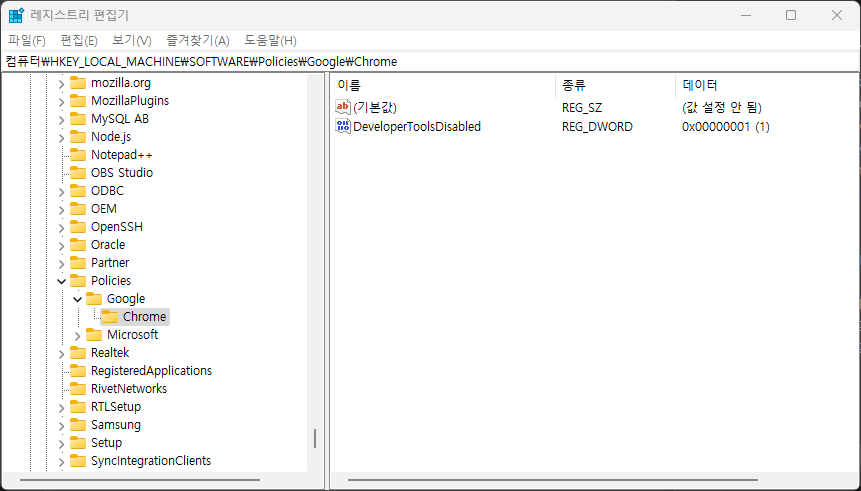Open the 즐겨찾기(A) menu

[x=197, y=40]
